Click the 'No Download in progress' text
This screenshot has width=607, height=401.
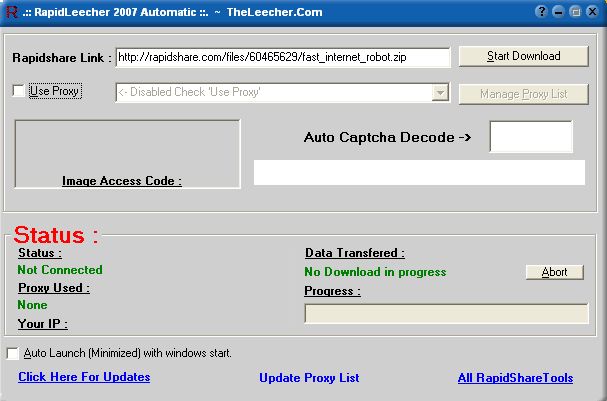tap(375, 272)
